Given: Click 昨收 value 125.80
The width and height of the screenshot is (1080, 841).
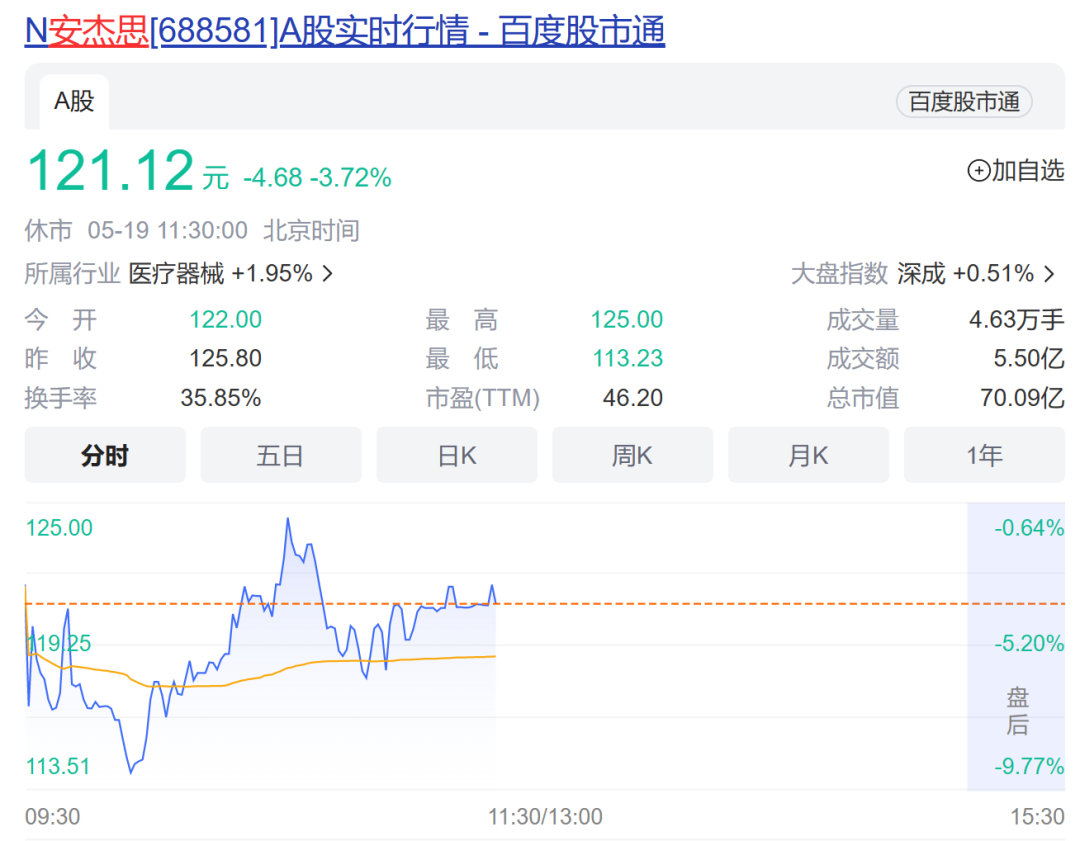Looking at the screenshot, I should (x=225, y=358).
